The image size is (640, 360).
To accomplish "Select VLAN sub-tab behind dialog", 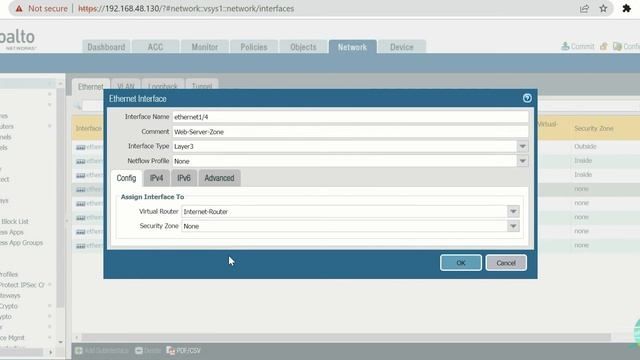I will pyautogui.click(x=126, y=84).
